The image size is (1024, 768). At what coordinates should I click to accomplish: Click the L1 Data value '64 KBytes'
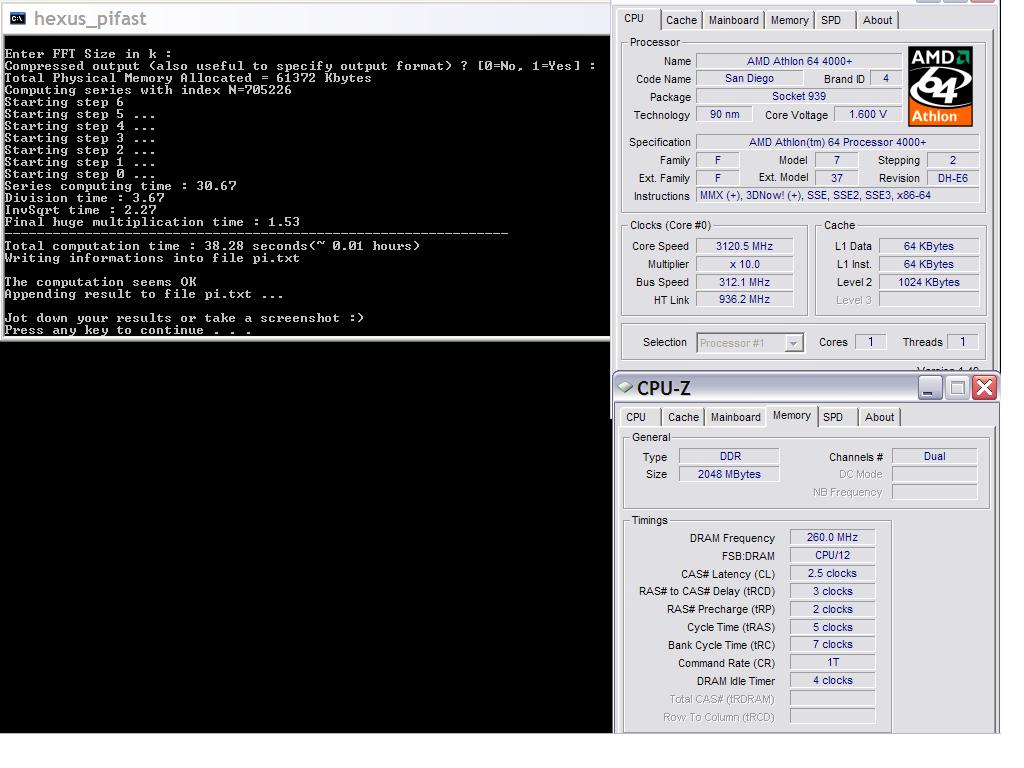pyautogui.click(x=929, y=246)
